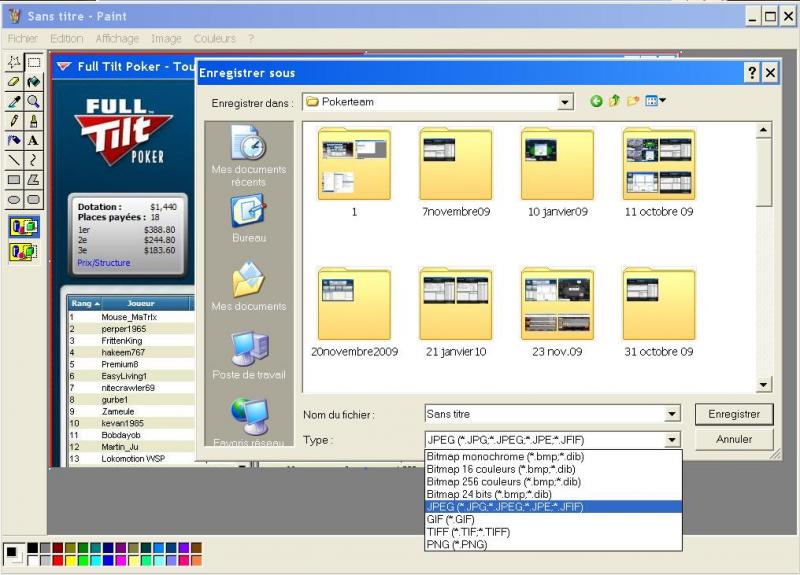Choose Bitmap monochrome file type
The width and height of the screenshot is (800, 575).
click(x=553, y=457)
